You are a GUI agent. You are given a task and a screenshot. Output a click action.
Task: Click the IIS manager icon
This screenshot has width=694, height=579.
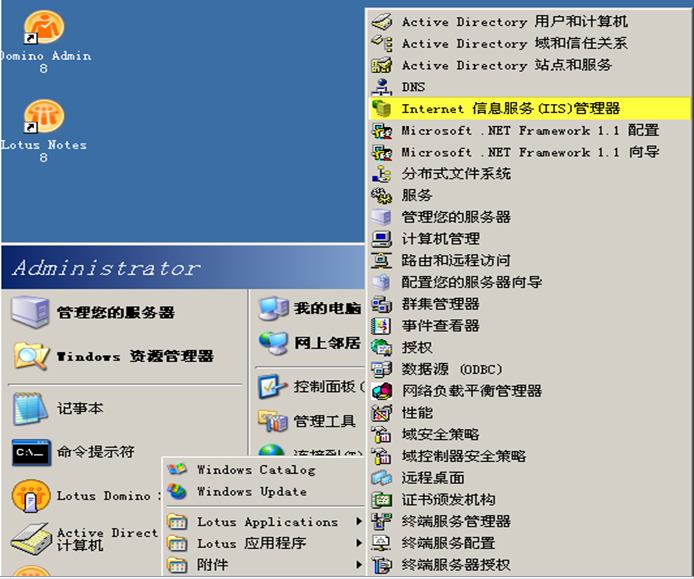click(x=382, y=108)
